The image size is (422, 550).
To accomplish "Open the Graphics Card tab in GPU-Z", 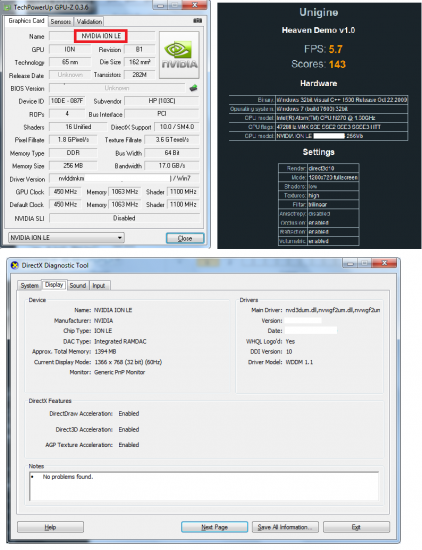I will click(x=26, y=21).
